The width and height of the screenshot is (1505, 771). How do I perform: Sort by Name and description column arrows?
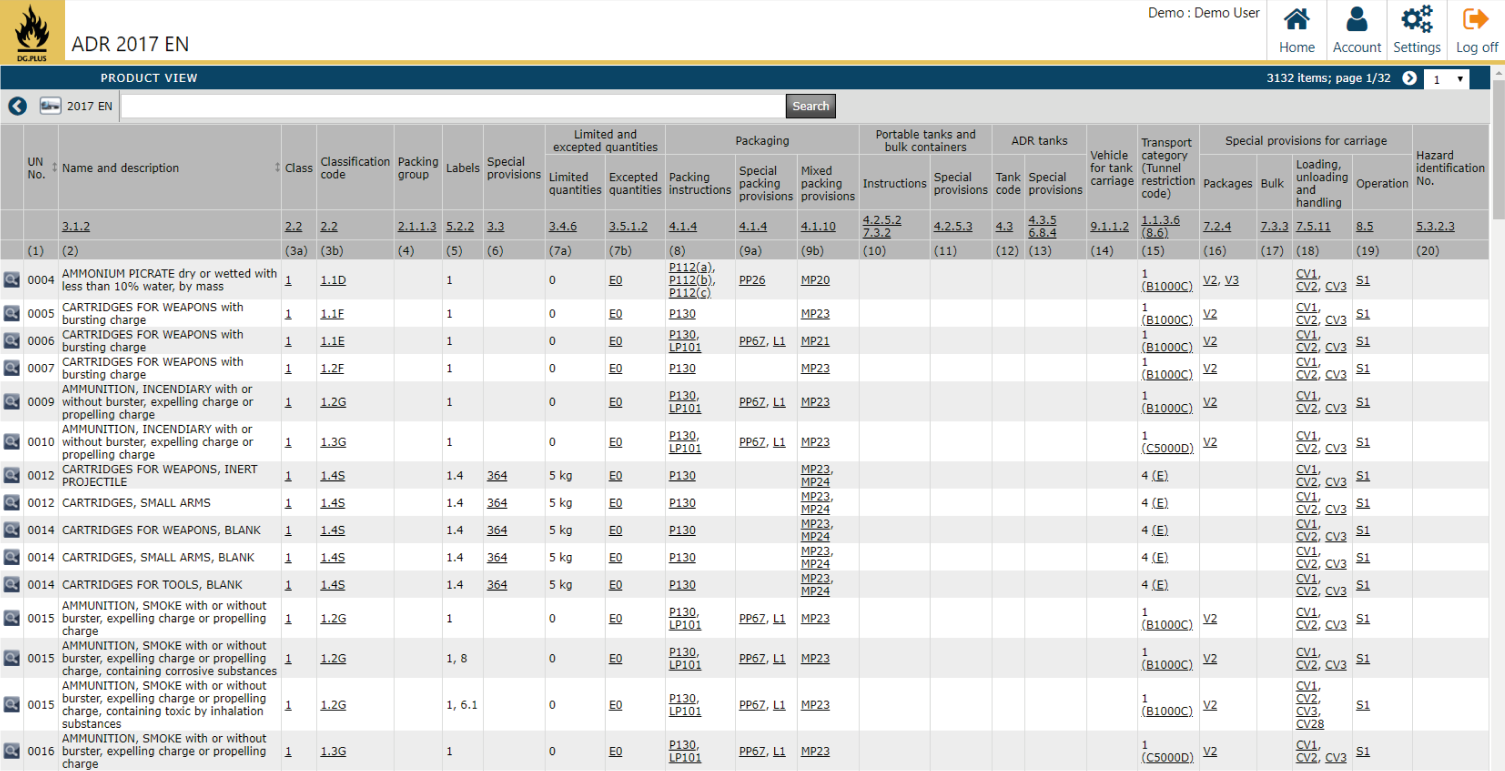click(x=277, y=168)
